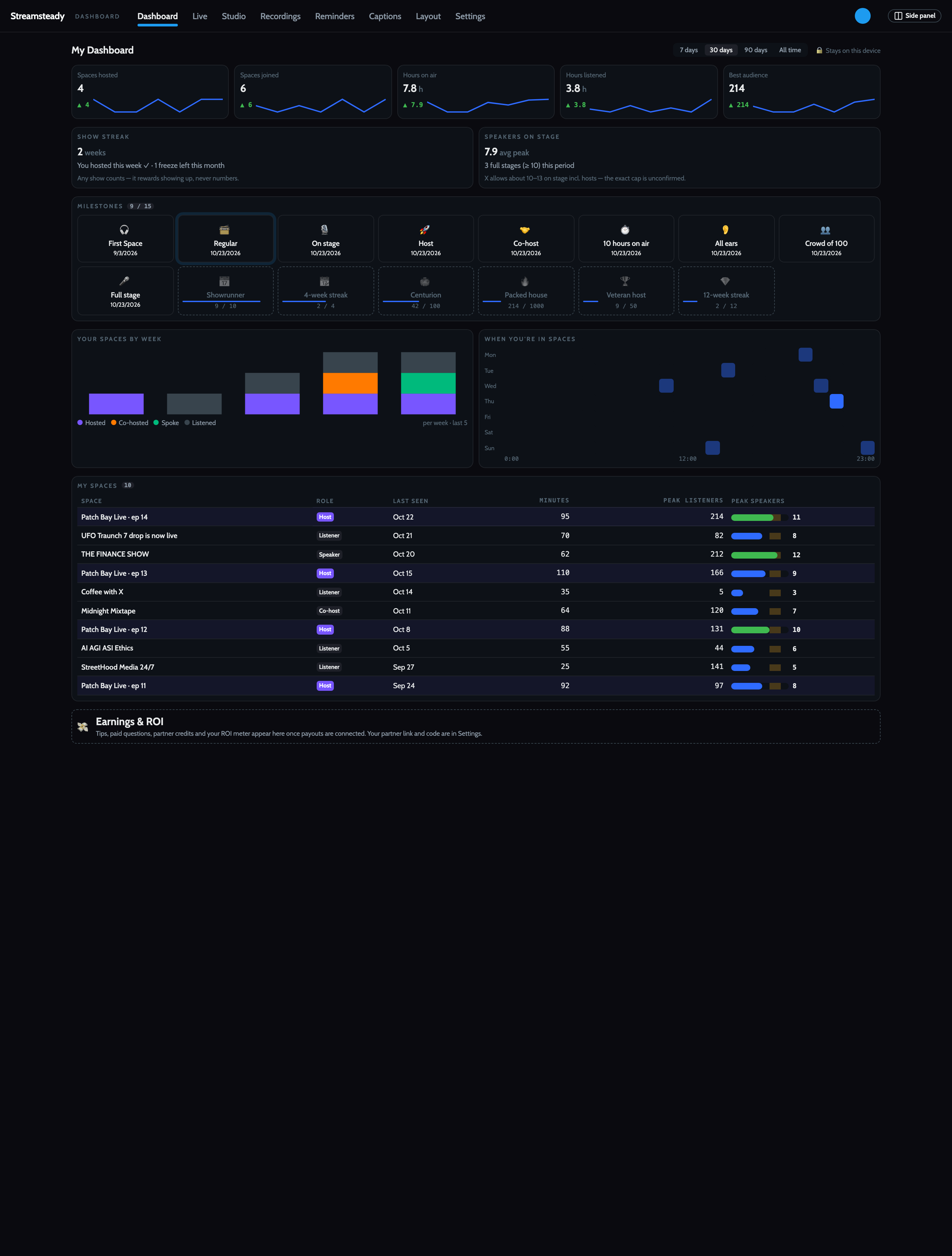Toggle the Co-hosted legend series
The width and height of the screenshot is (952, 1256).
pyautogui.click(x=130, y=422)
